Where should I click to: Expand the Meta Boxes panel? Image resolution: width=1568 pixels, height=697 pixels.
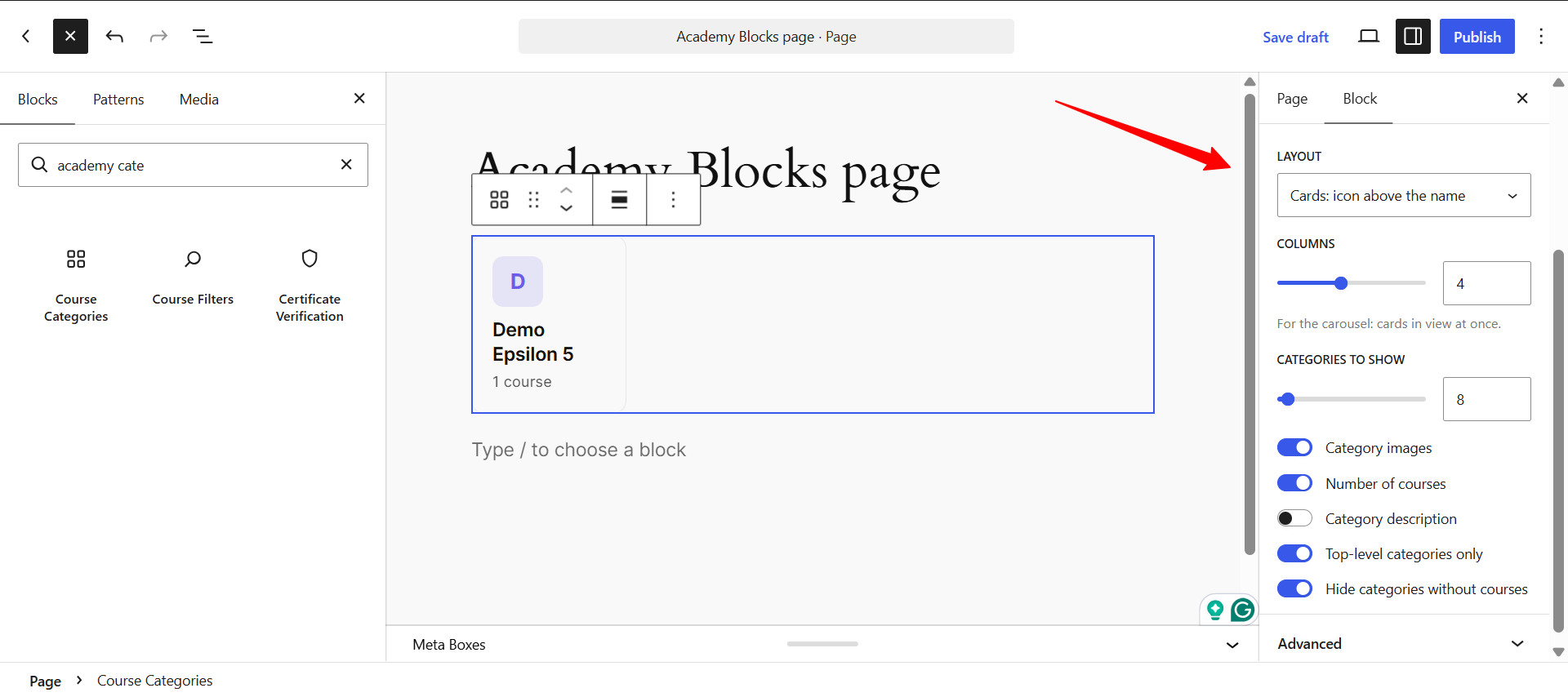coord(822,644)
